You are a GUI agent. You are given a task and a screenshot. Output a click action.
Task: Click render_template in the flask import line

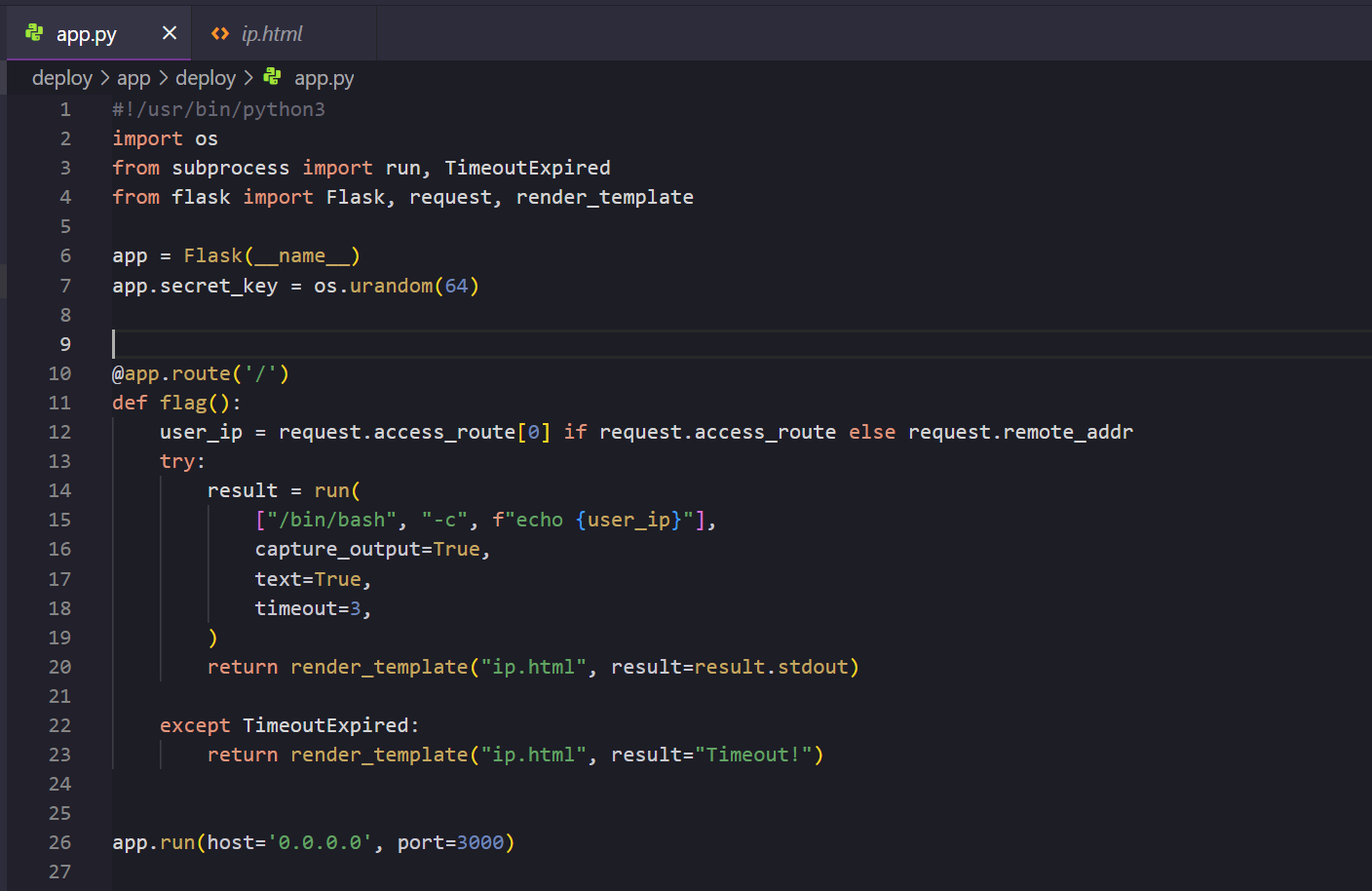[x=604, y=197]
